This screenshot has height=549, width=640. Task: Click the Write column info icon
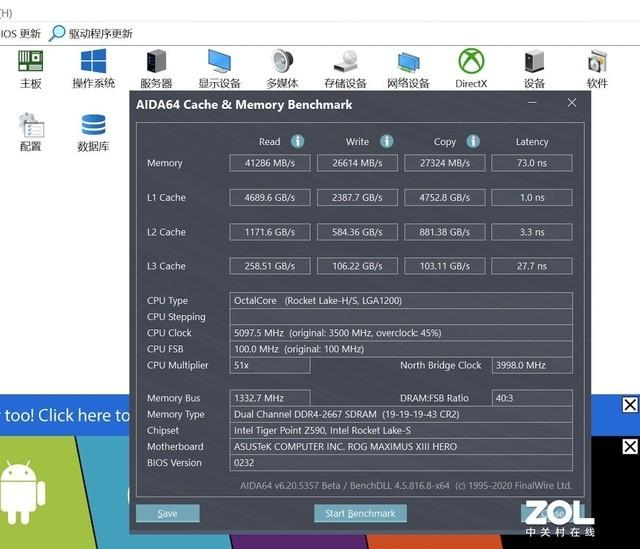[387, 141]
